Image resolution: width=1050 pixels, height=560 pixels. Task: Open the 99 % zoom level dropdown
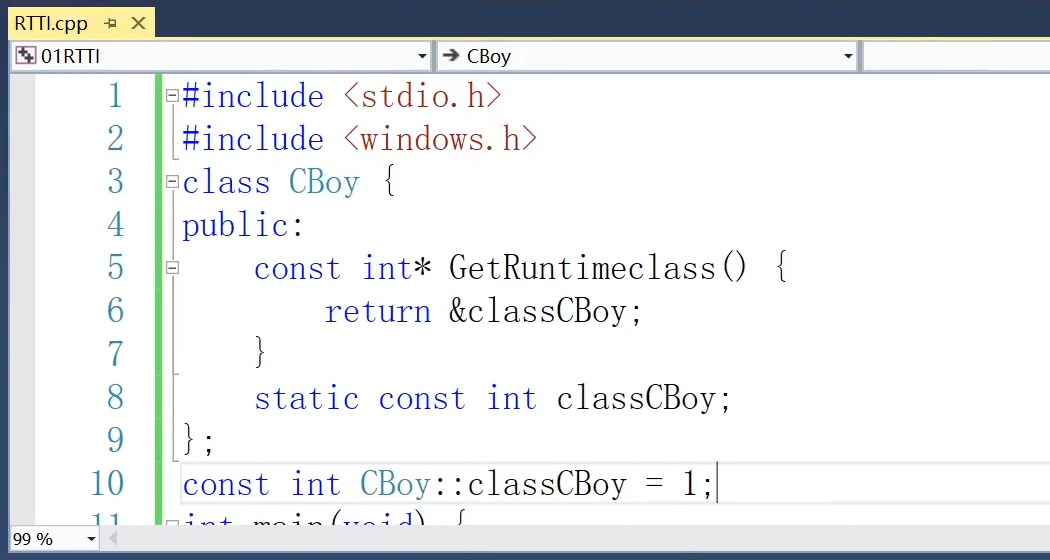click(92, 539)
